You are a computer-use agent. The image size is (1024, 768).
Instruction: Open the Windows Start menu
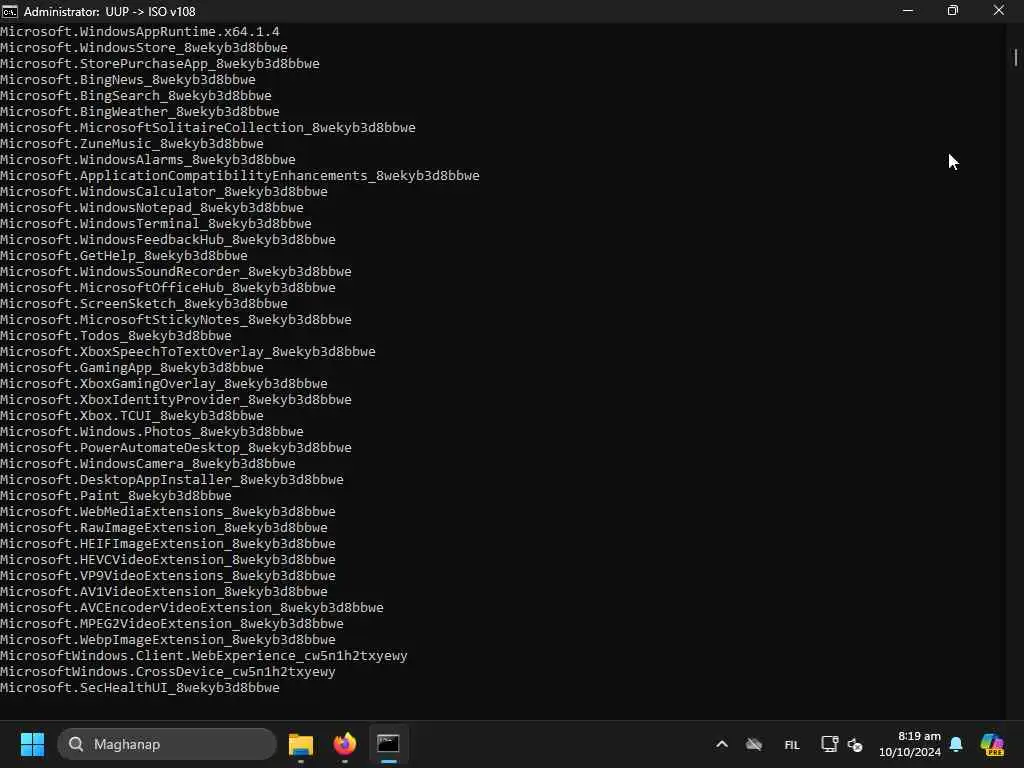point(32,744)
